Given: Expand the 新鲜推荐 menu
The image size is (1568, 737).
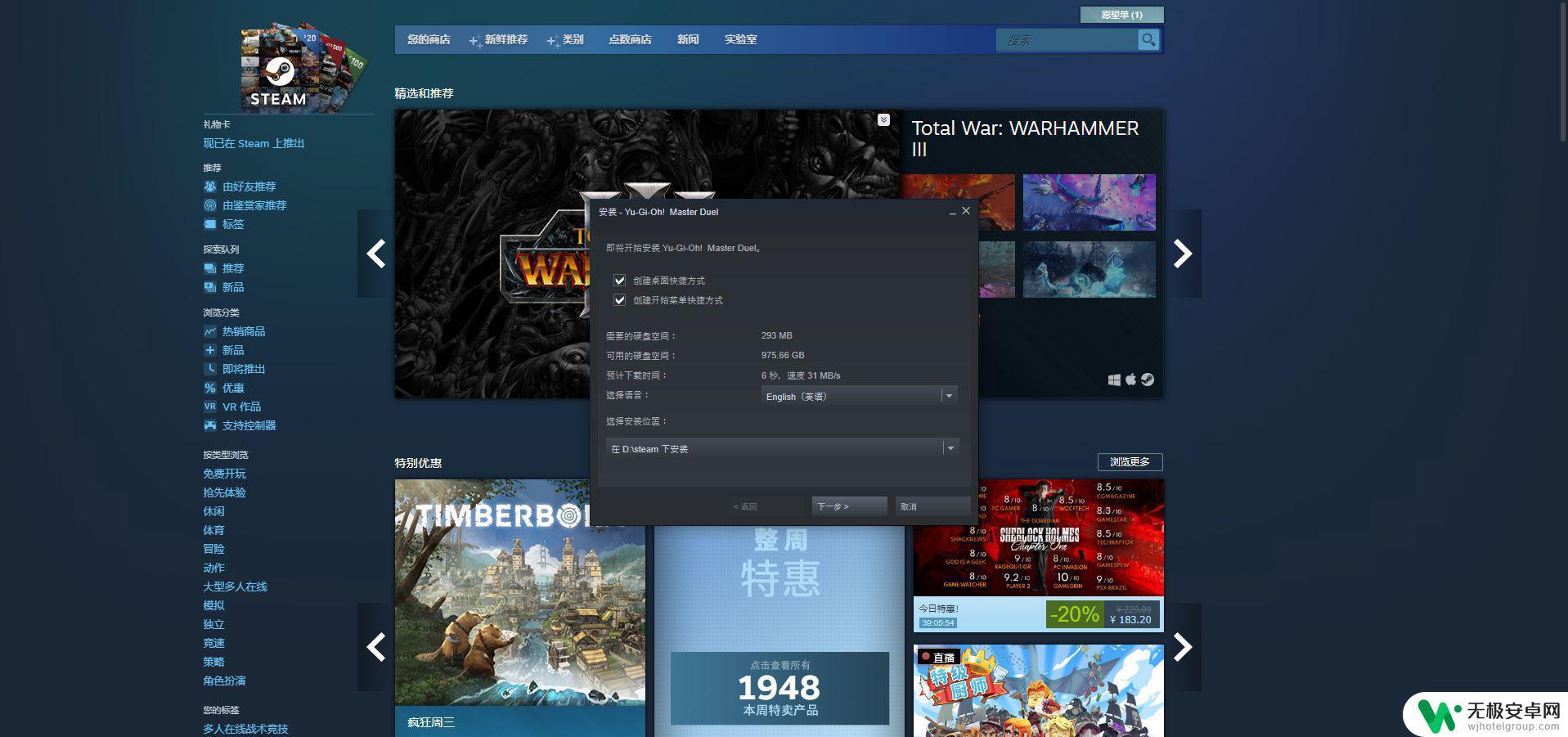Looking at the screenshot, I should (498, 39).
